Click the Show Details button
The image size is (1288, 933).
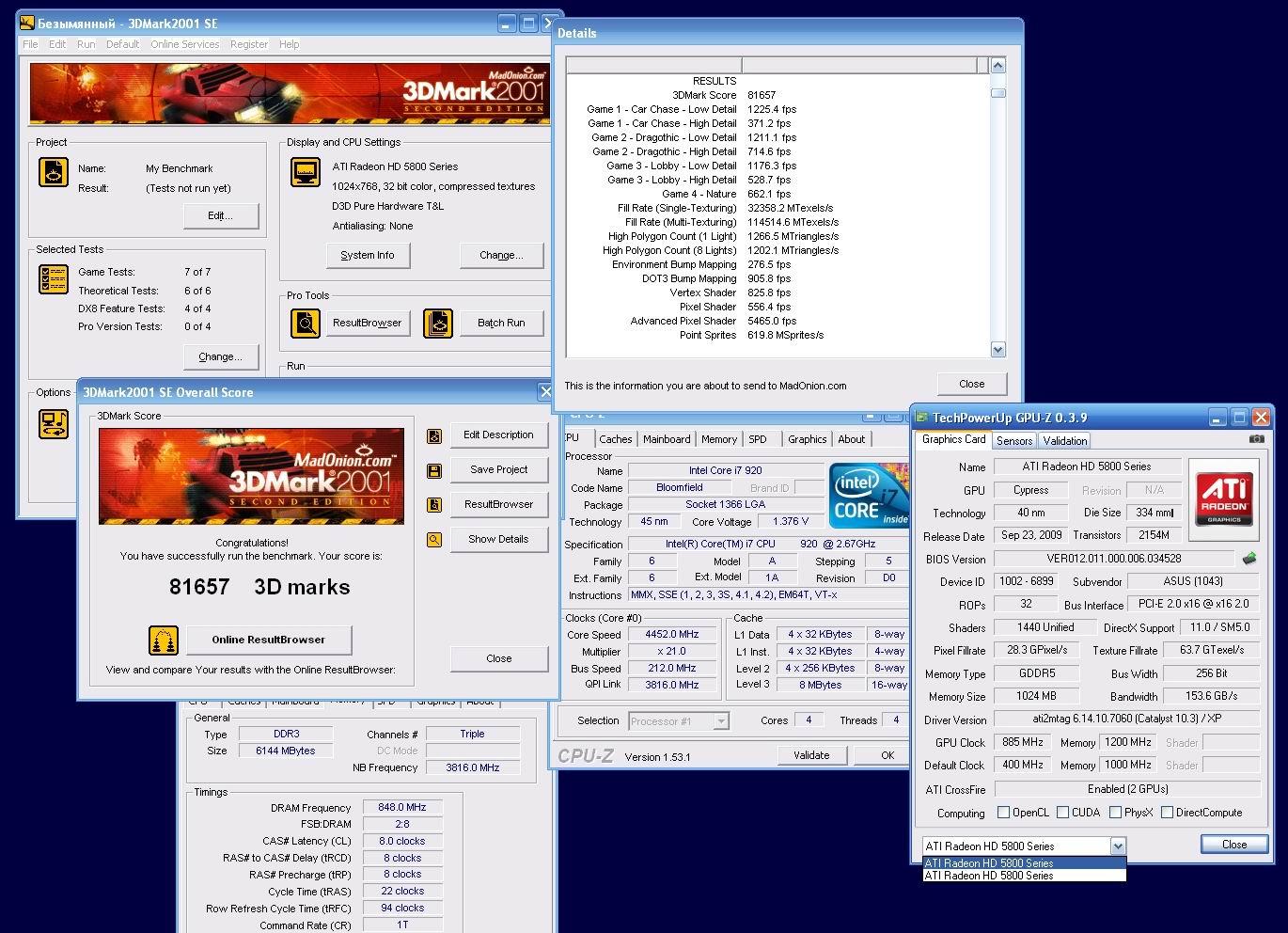[498, 539]
